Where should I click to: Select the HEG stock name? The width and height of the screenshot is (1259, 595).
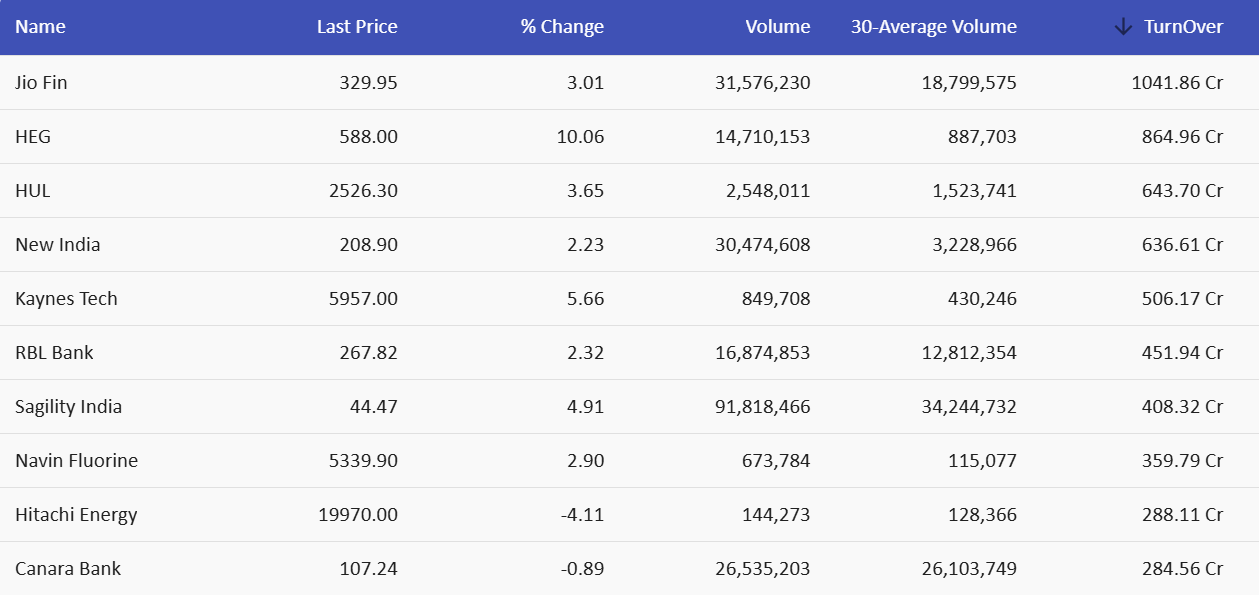click(x=33, y=136)
